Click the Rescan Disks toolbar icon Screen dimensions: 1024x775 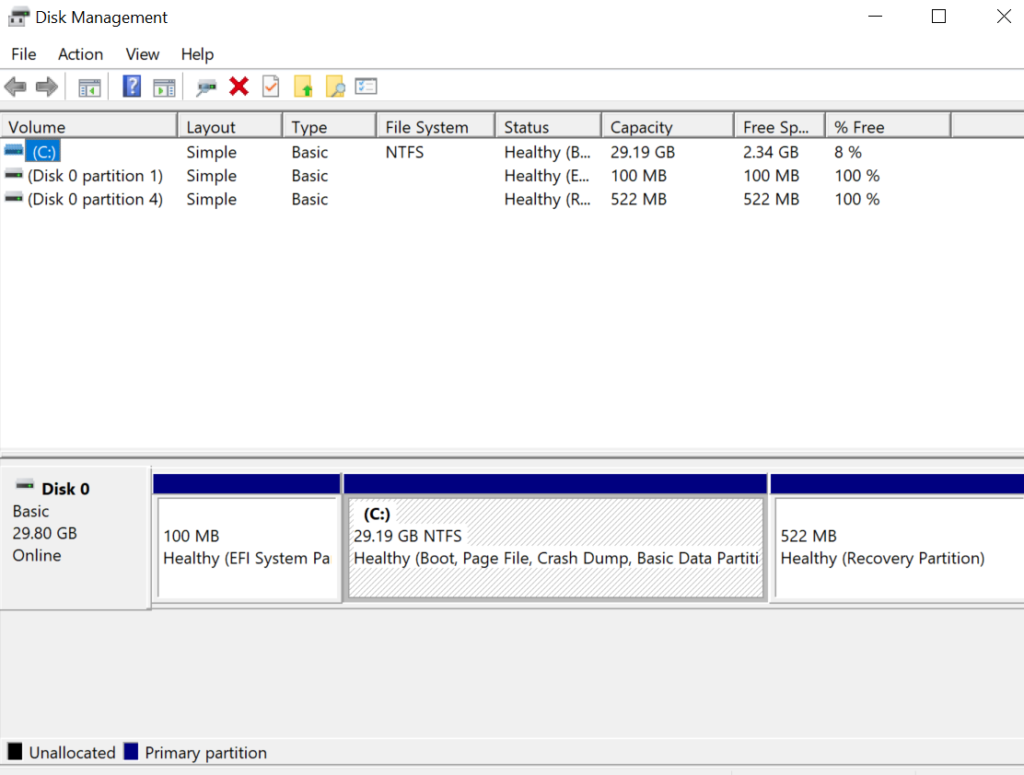(205, 86)
